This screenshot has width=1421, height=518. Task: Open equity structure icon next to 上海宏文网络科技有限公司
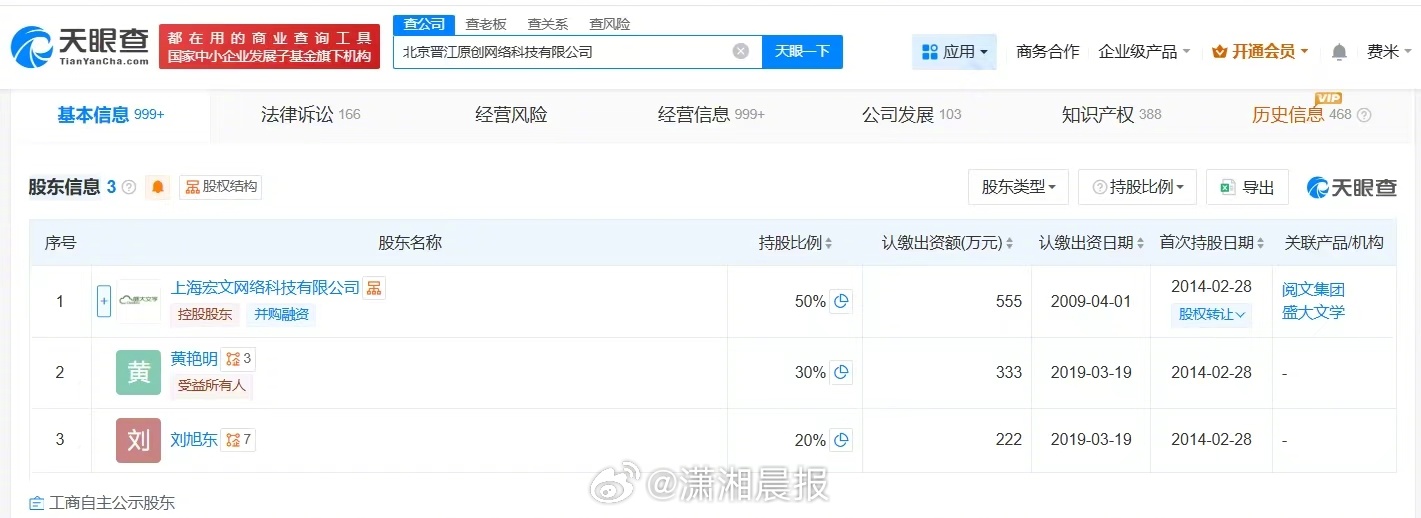(x=374, y=288)
